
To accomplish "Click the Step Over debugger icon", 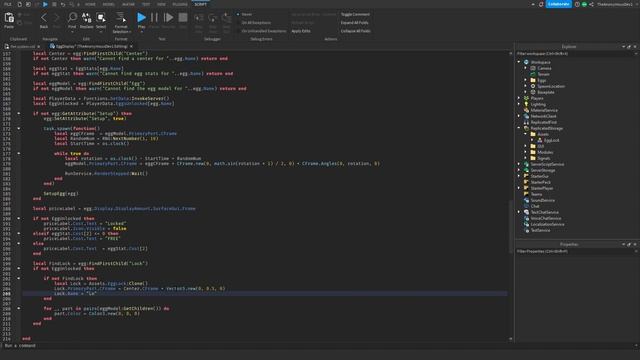I will (x=213, y=18).
